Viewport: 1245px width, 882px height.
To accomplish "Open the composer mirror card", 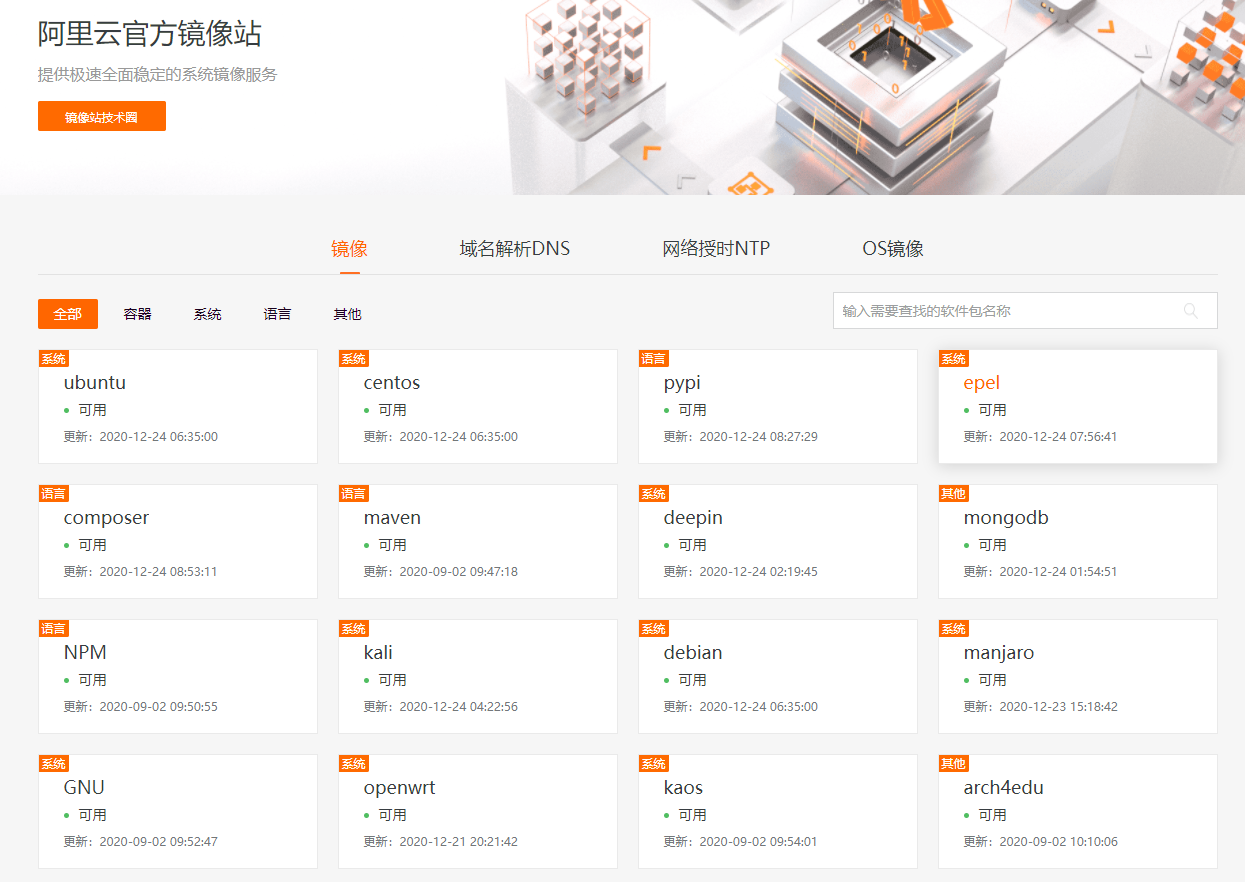I will pos(178,542).
